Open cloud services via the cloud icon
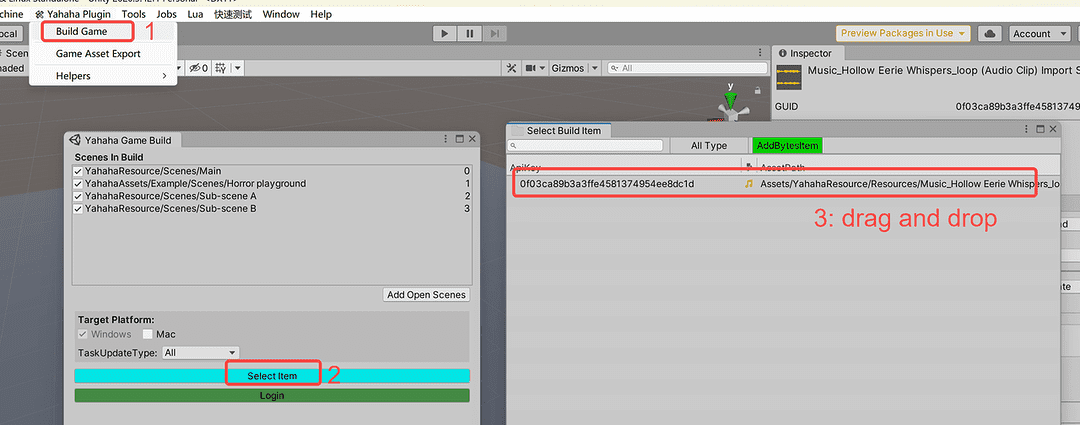Image resolution: width=1080 pixels, height=425 pixels. 989,33
